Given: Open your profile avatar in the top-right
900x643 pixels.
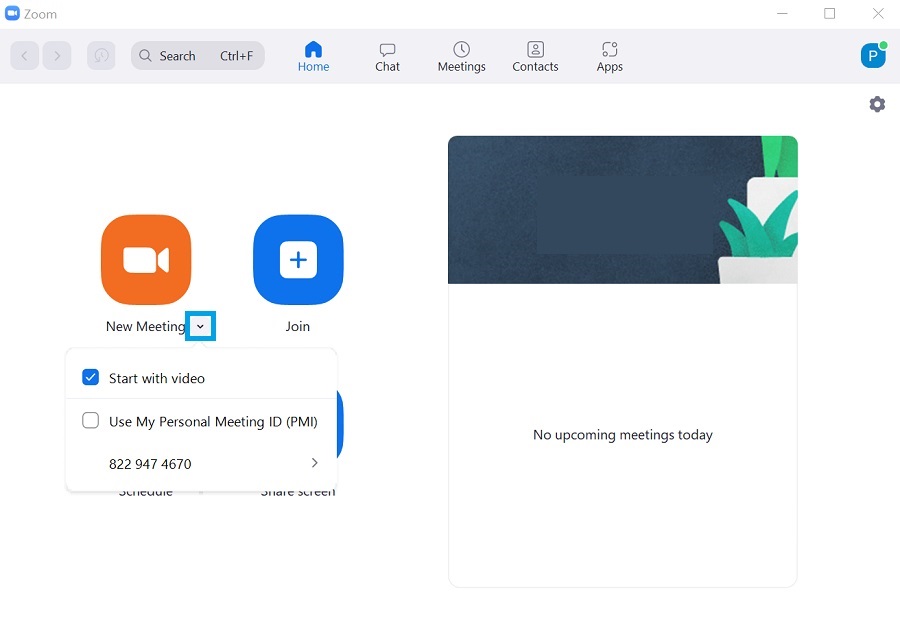Looking at the screenshot, I should coord(872,55).
